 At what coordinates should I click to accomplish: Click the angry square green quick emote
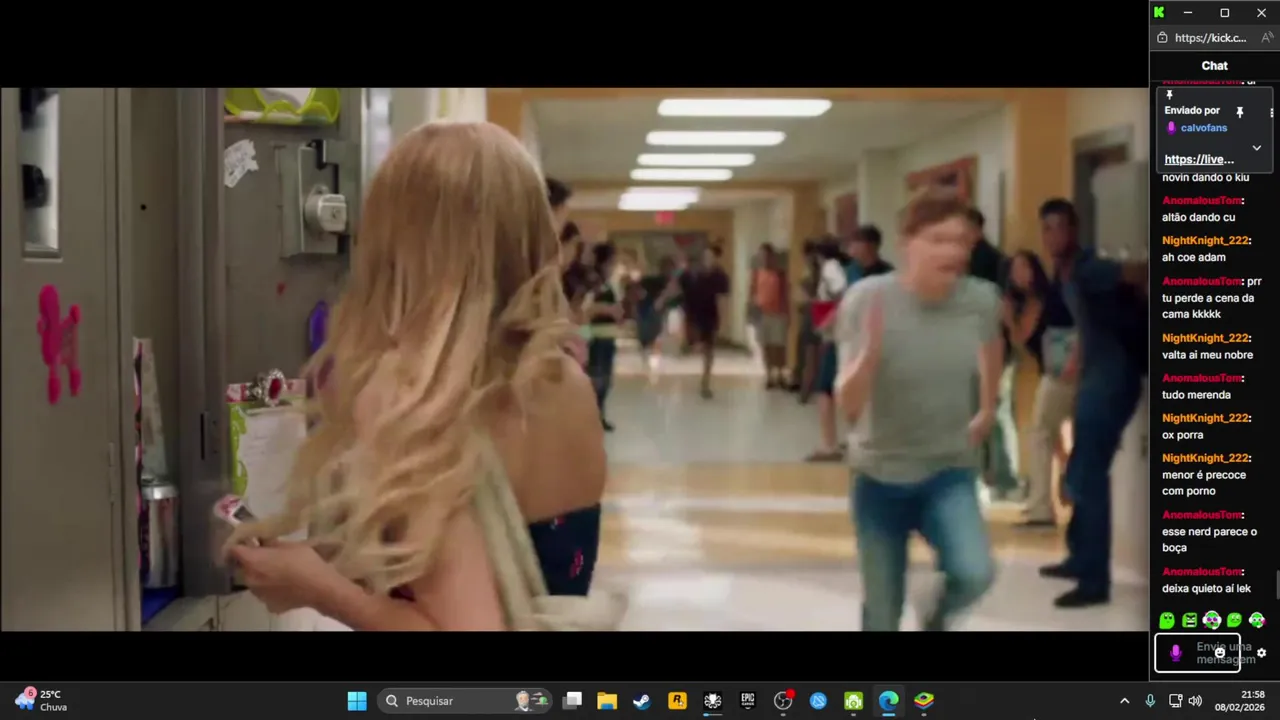[1189, 621]
